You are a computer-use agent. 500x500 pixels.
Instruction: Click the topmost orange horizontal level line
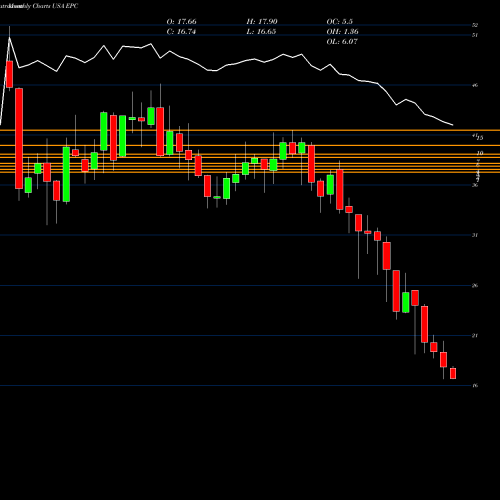[x=250, y=130]
